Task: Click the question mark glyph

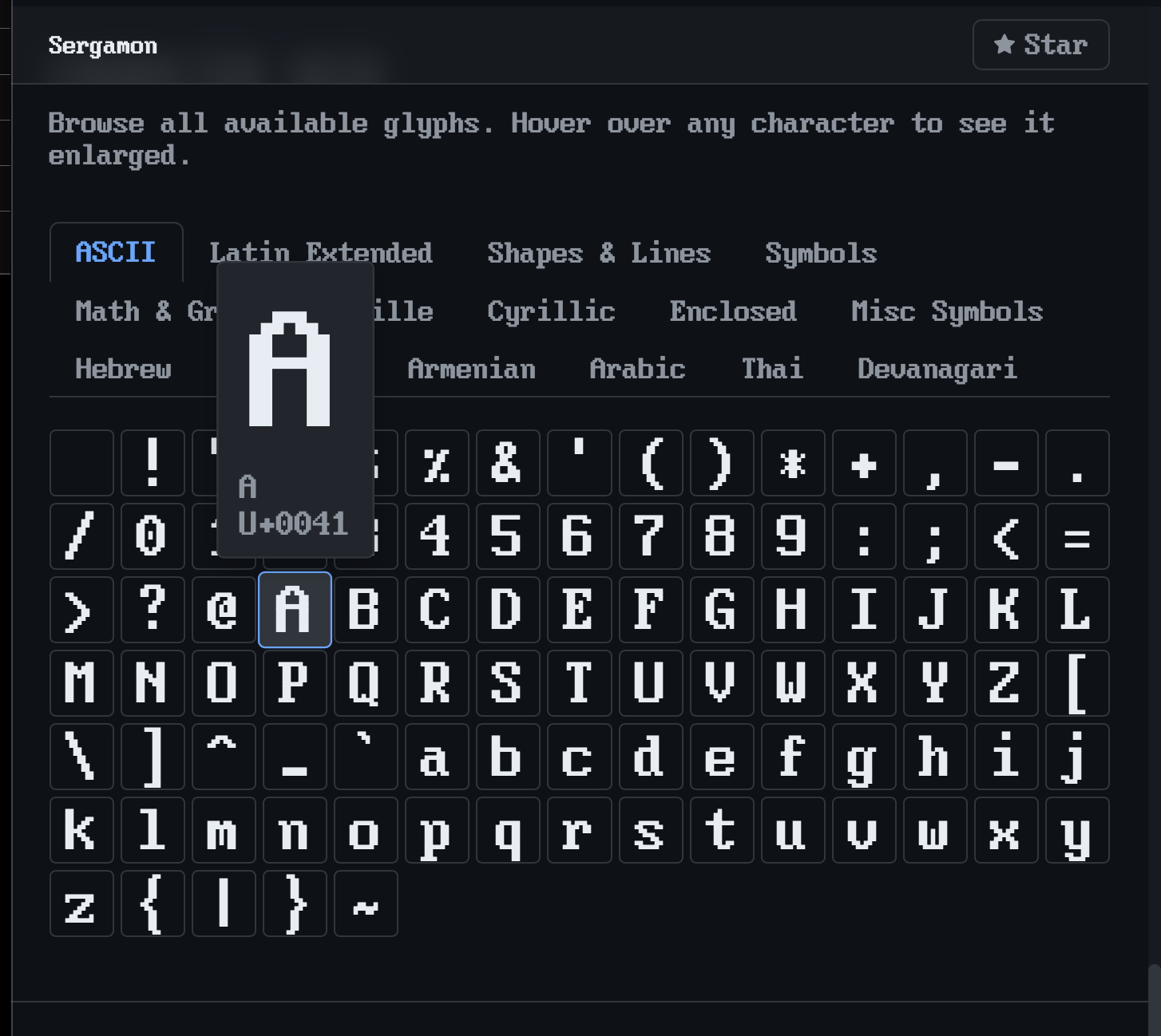Action: [153, 610]
